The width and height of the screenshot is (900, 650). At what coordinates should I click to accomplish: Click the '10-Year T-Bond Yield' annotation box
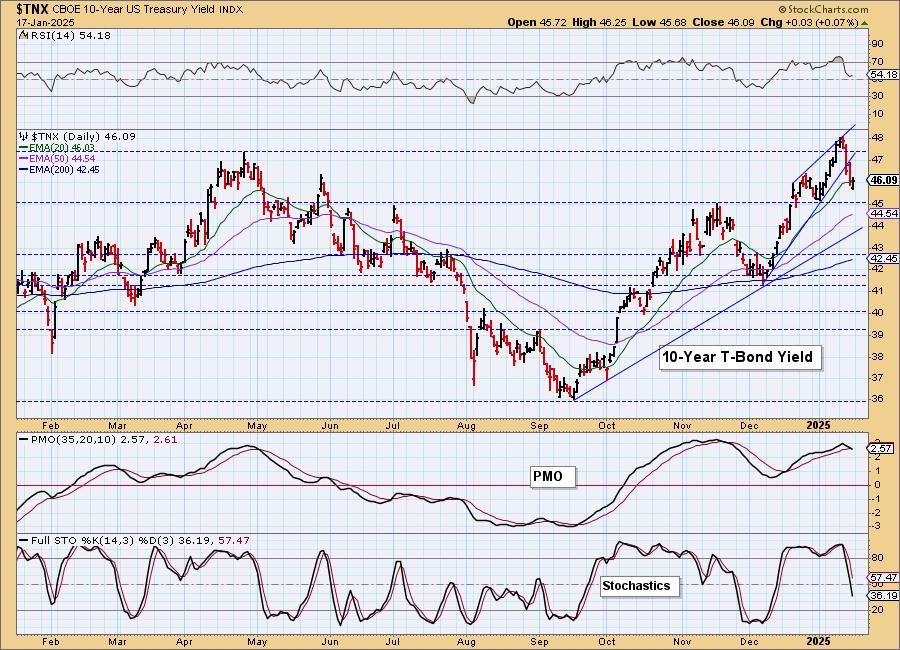tap(740, 357)
